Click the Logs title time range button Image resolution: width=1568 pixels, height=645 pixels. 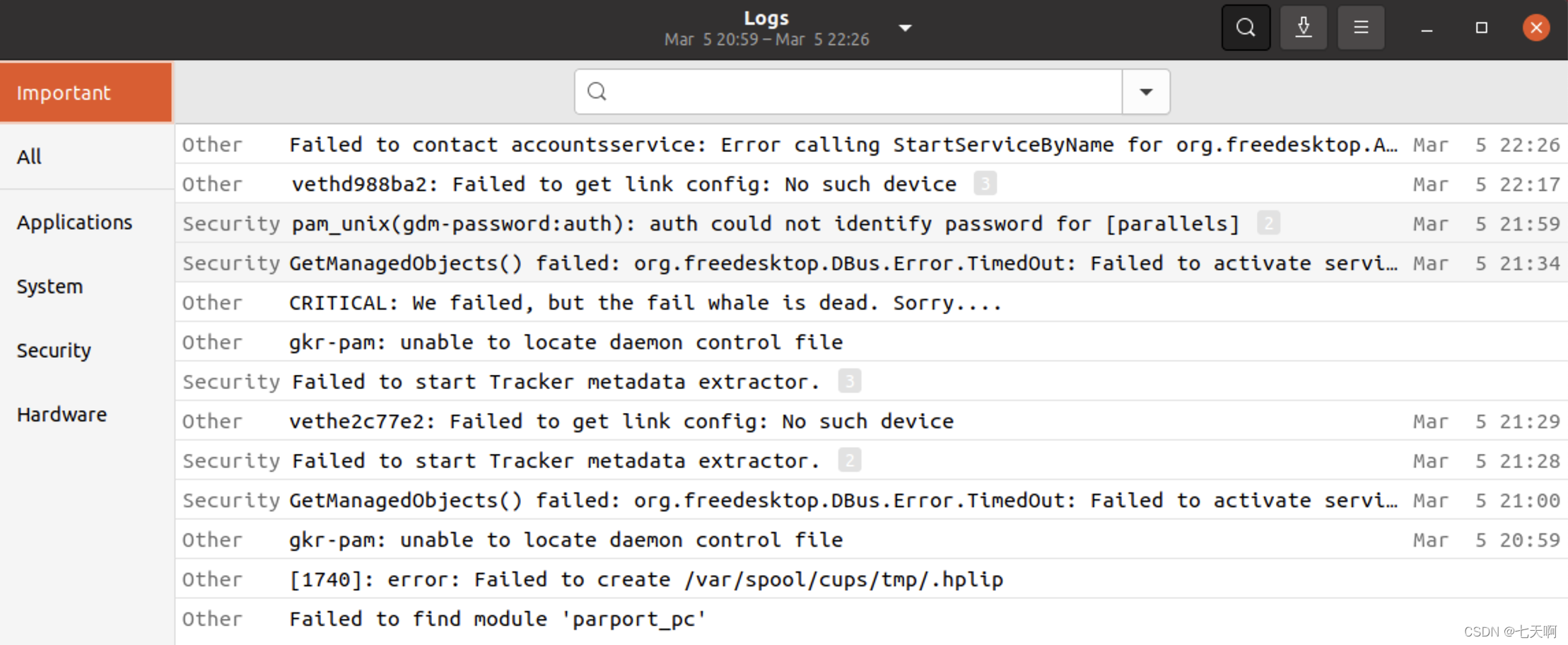coord(767,28)
